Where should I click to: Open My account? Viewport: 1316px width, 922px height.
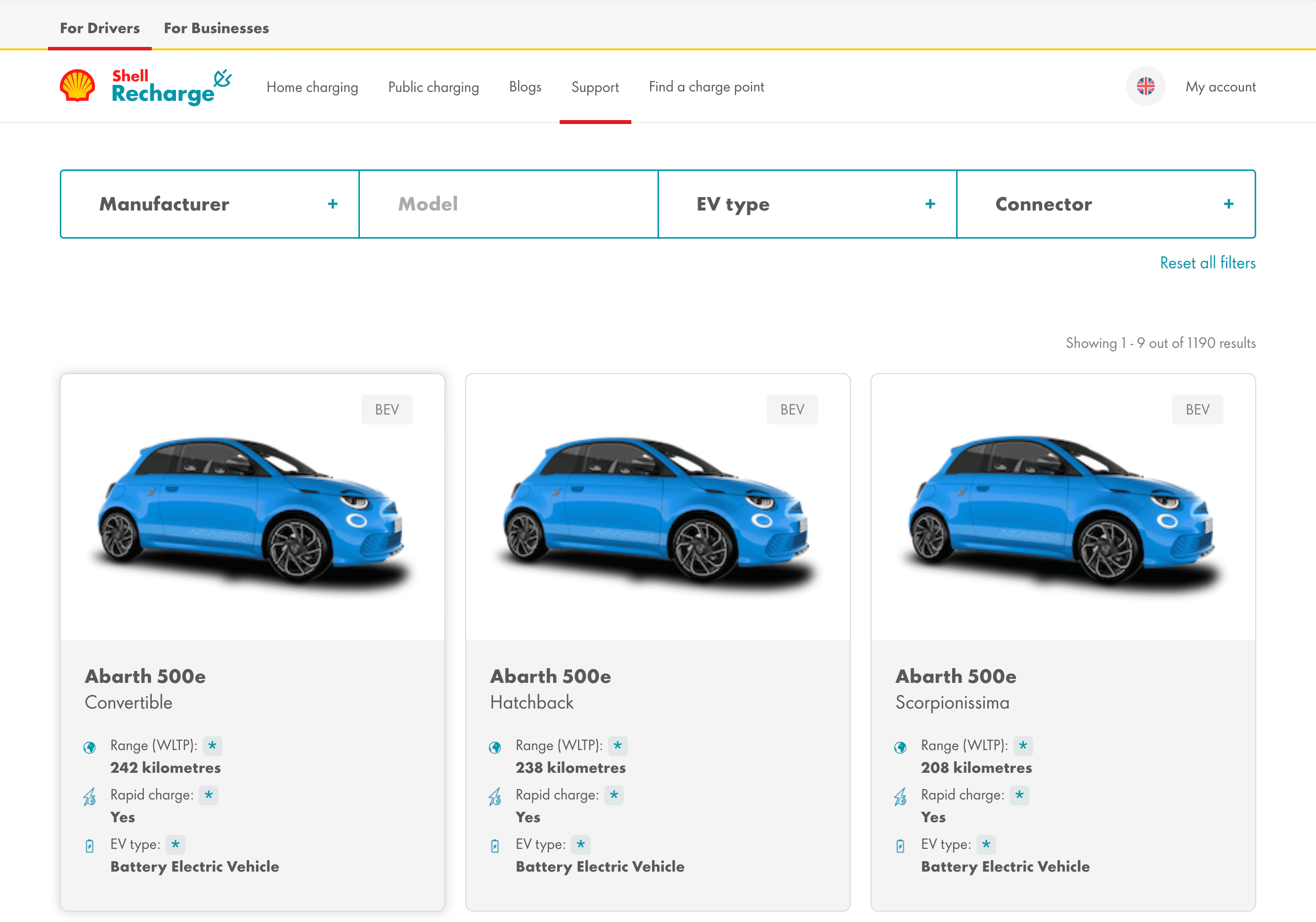pyautogui.click(x=1220, y=87)
